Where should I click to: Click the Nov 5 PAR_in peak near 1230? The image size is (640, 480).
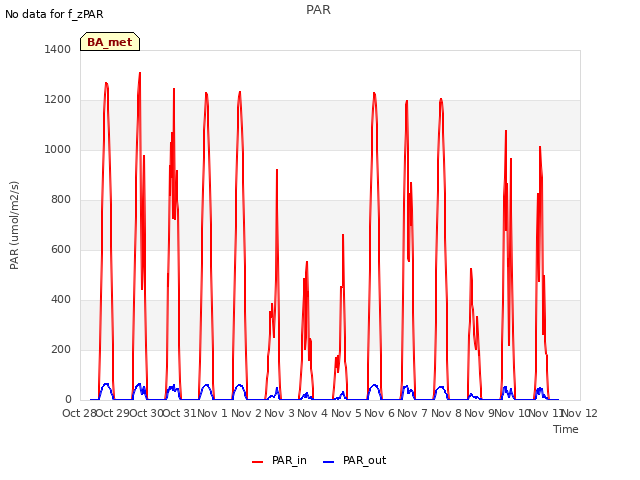tap(374, 94)
